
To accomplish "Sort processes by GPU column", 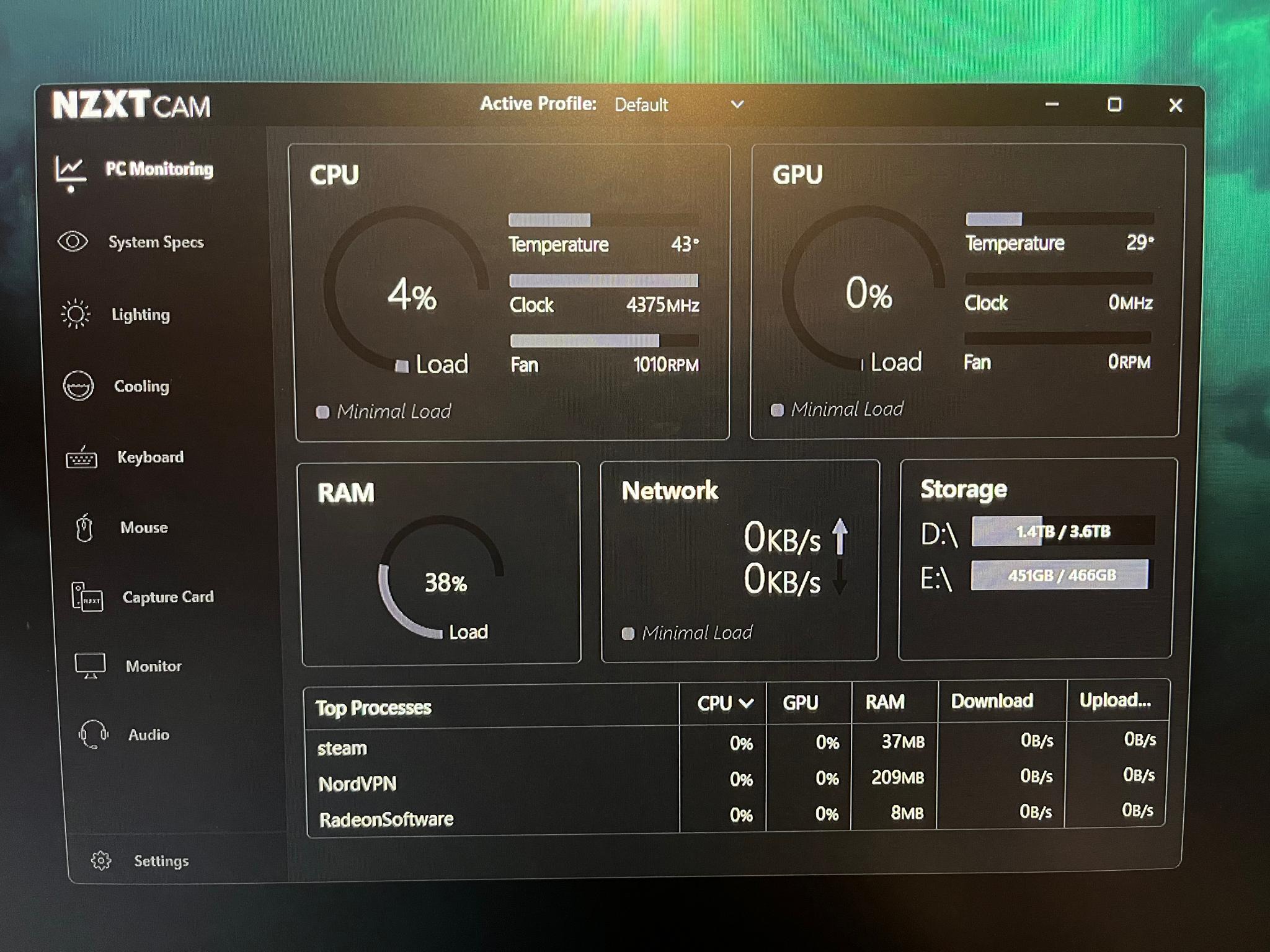I will 801,702.
